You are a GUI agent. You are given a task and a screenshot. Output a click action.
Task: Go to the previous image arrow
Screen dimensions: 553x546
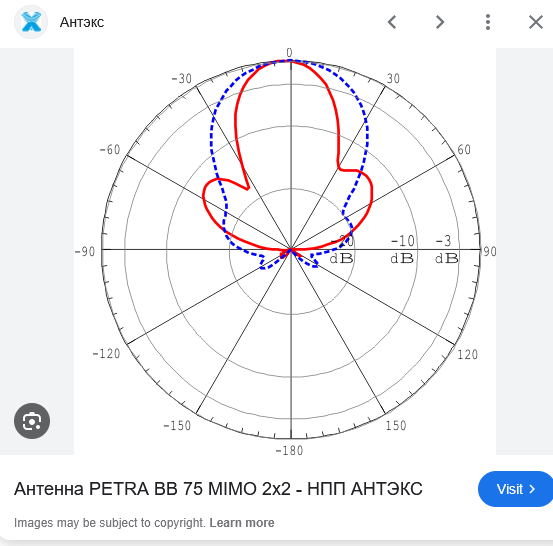[x=392, y=22]
